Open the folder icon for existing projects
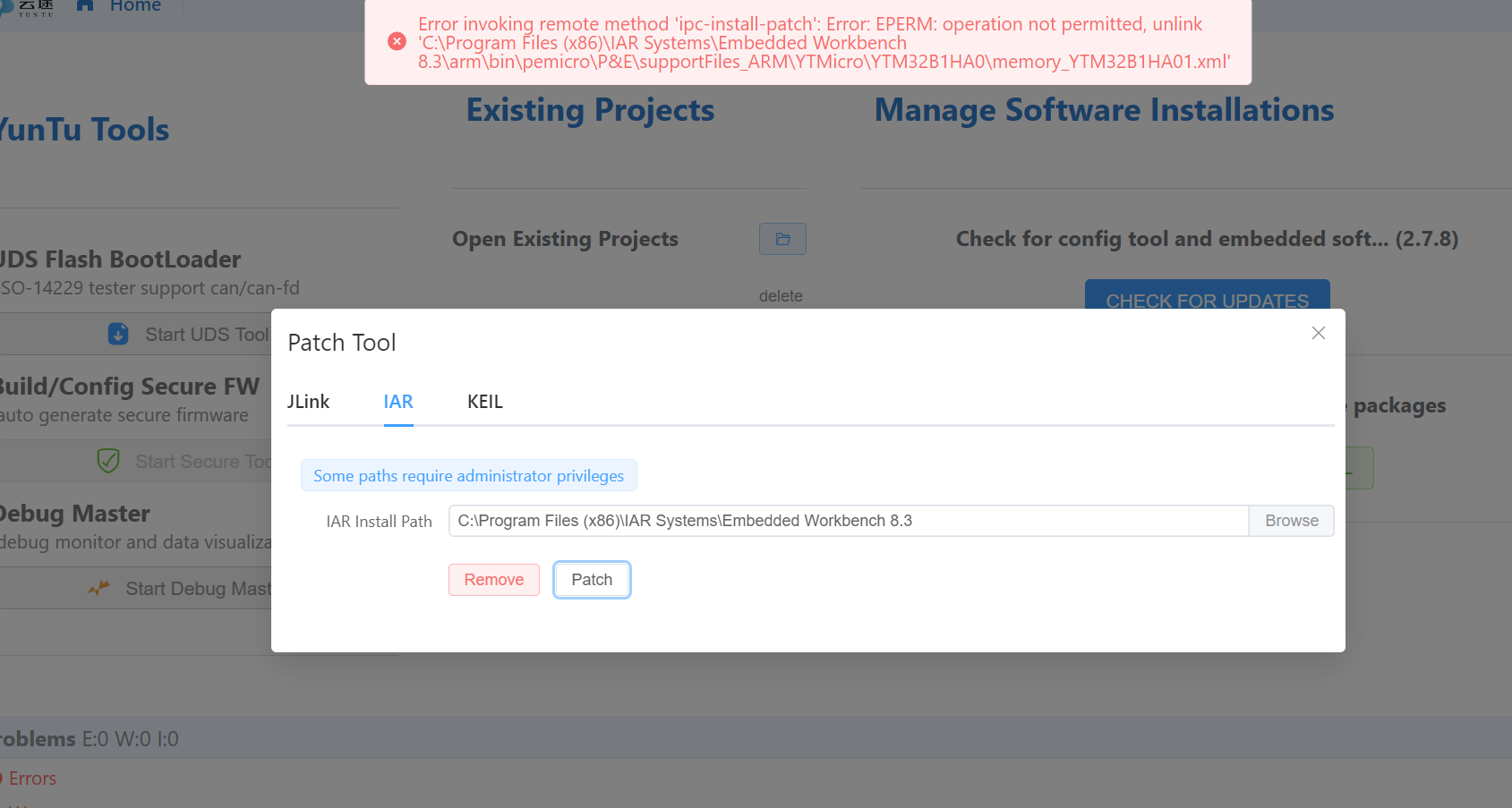 (782, 239)
